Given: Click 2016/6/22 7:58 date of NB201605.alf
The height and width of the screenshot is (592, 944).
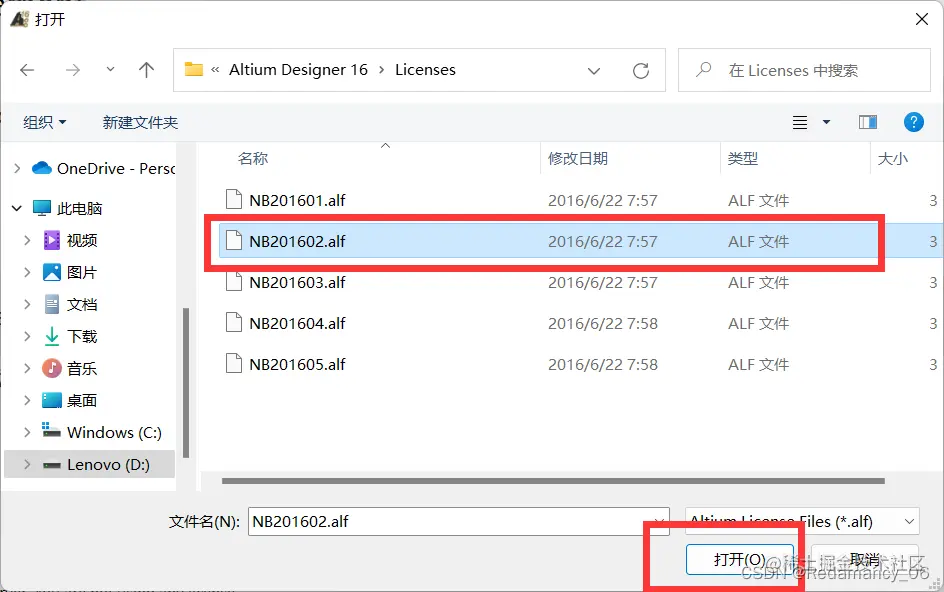Looking at the screenshot, I should tap(603, 364).
